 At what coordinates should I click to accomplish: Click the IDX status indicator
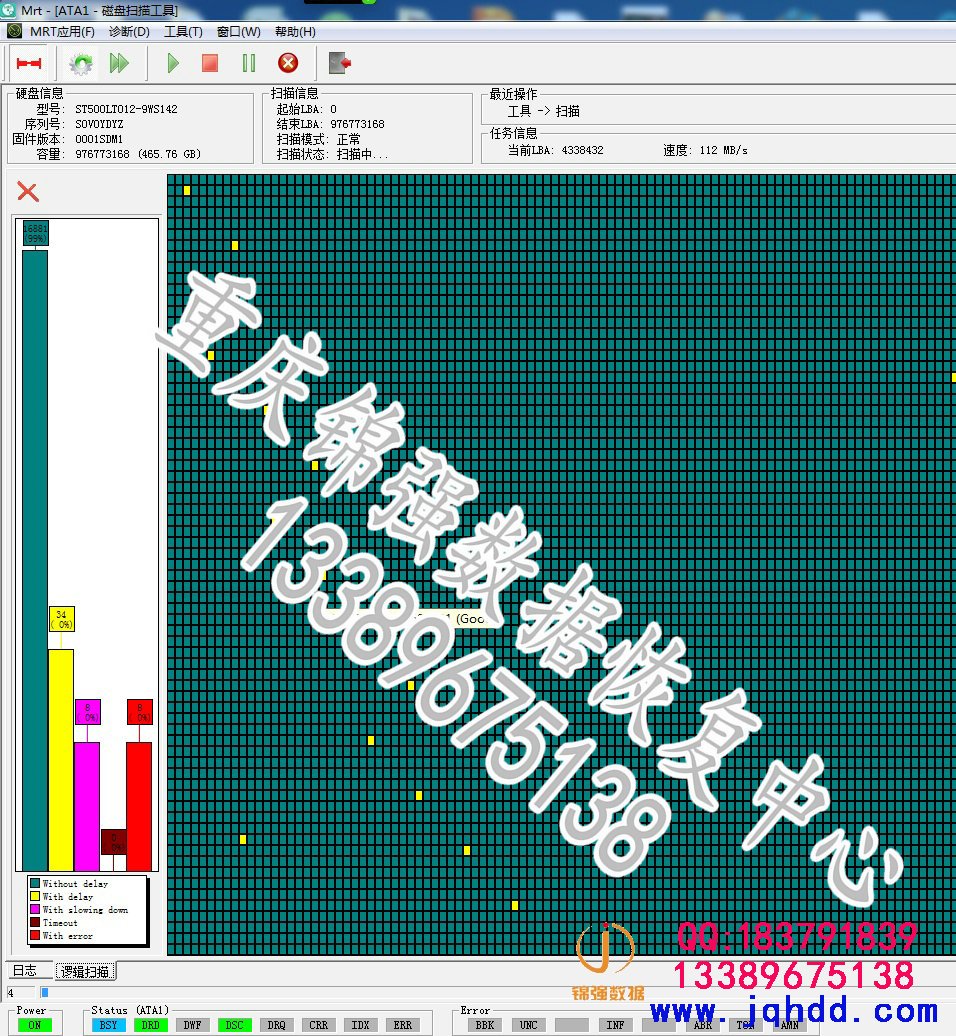(x=360, y=1025)
